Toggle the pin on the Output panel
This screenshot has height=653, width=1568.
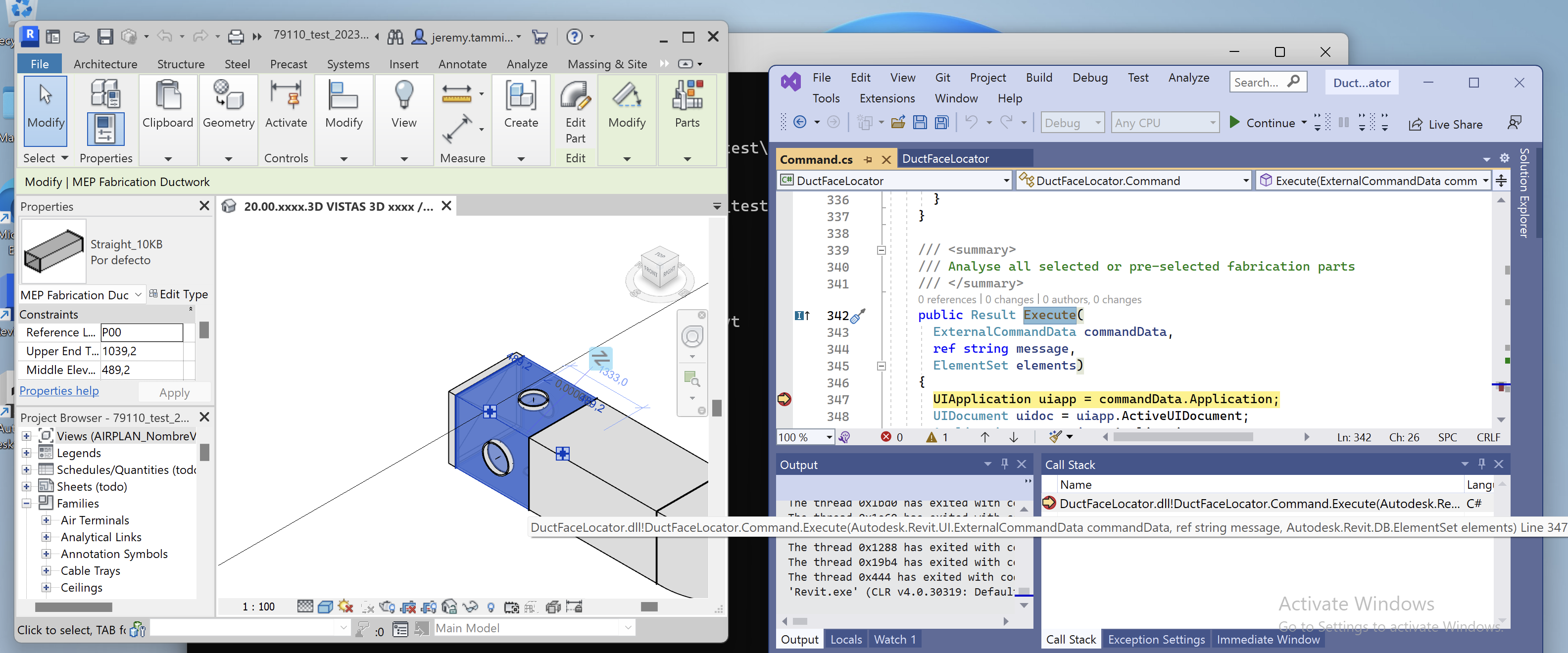(1004, 464)
